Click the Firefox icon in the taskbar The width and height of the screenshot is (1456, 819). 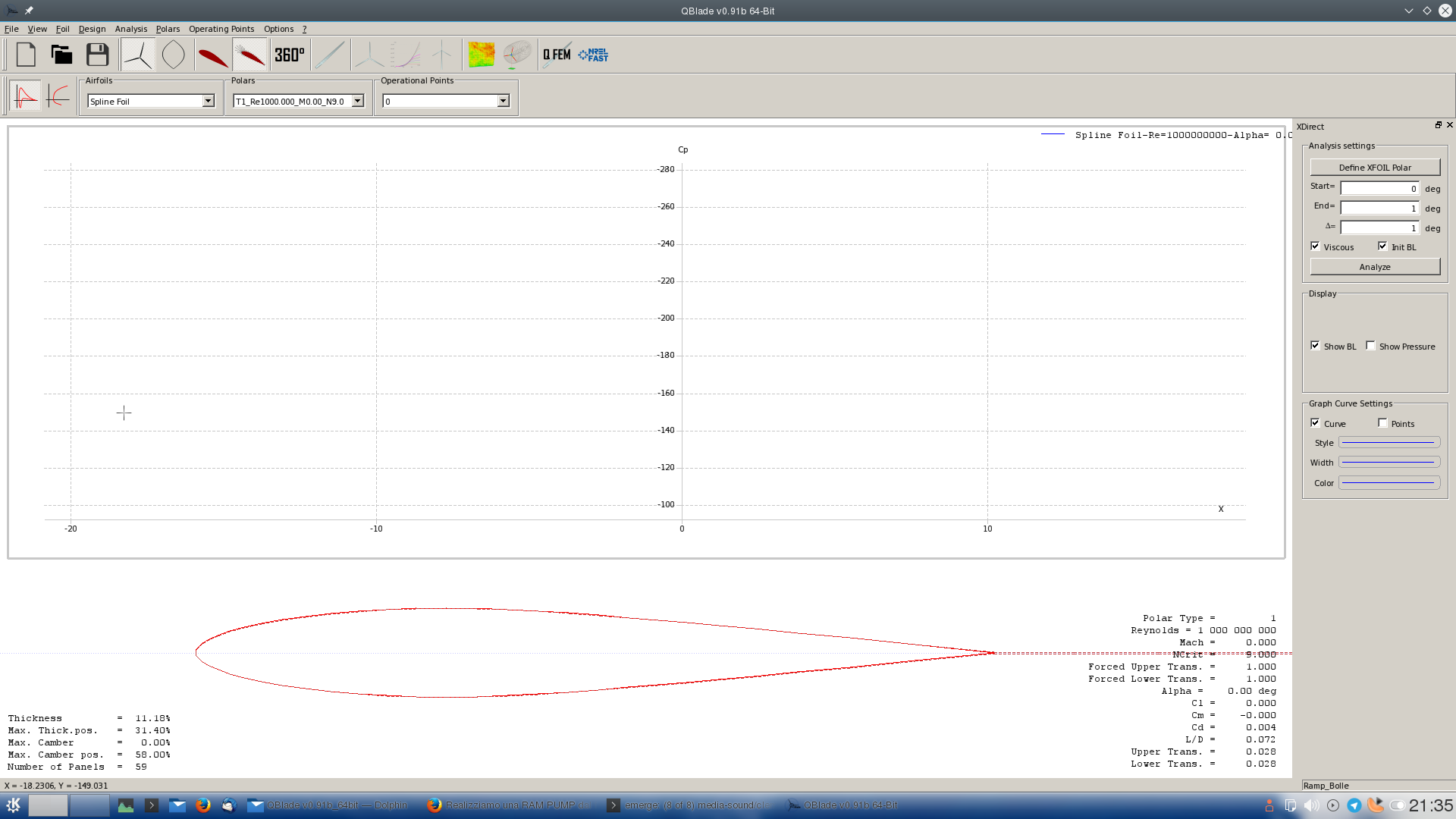(202, 805)
